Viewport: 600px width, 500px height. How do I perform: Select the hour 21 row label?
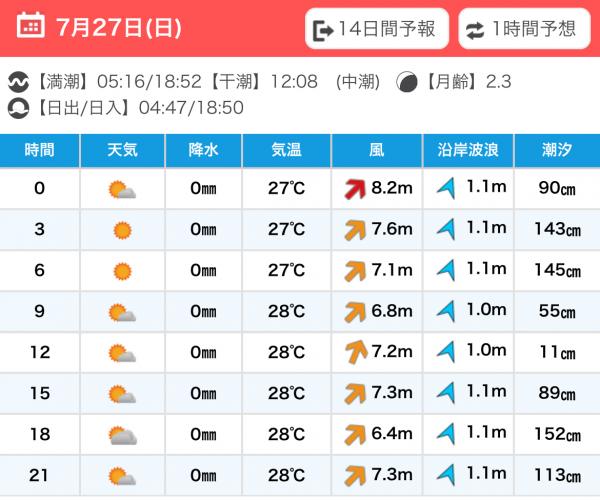(x=39, y=475)
